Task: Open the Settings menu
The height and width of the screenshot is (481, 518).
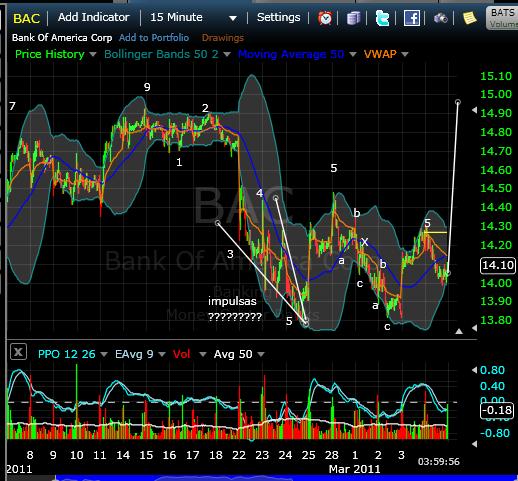Action: (278, 17)
